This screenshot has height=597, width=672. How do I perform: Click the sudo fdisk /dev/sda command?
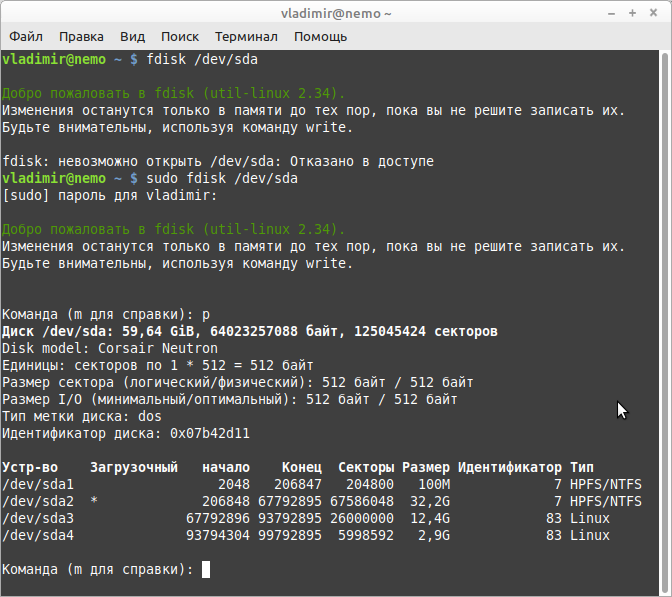222,178
